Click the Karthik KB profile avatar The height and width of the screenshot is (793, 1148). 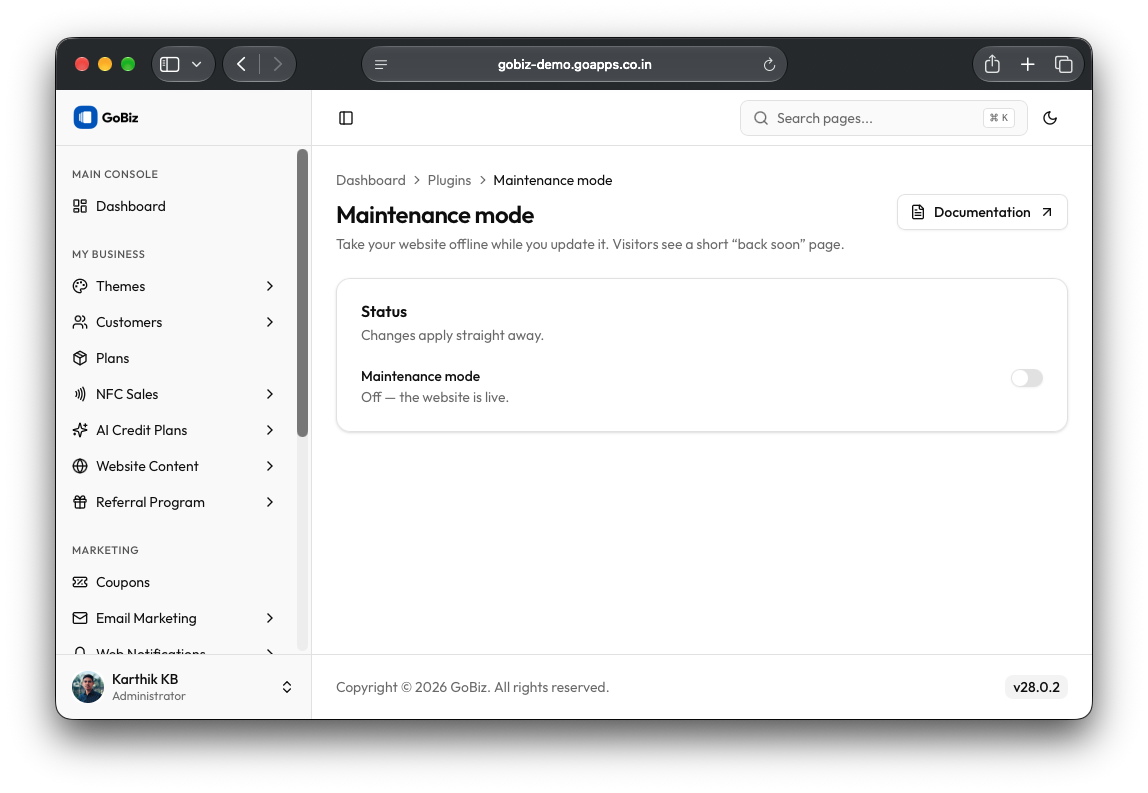point(88,687)
